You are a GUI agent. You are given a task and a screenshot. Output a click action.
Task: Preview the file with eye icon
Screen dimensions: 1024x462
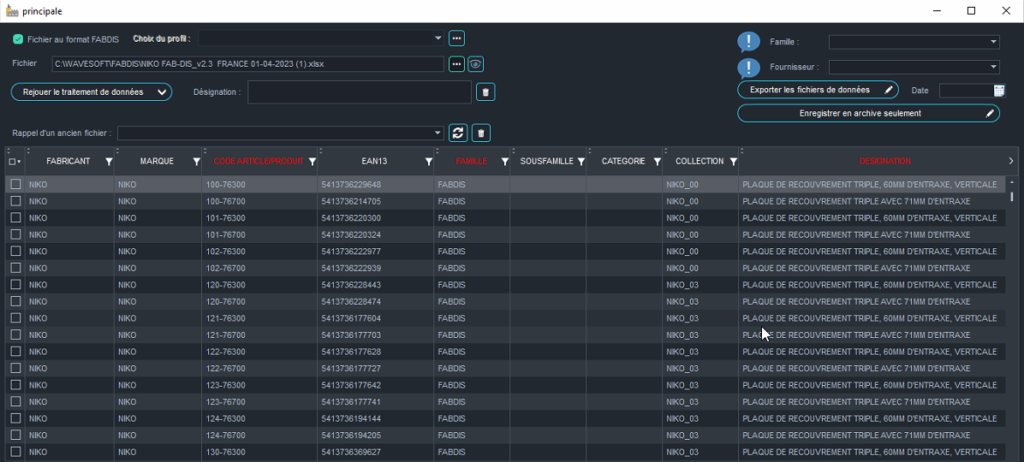click(475, 63)
